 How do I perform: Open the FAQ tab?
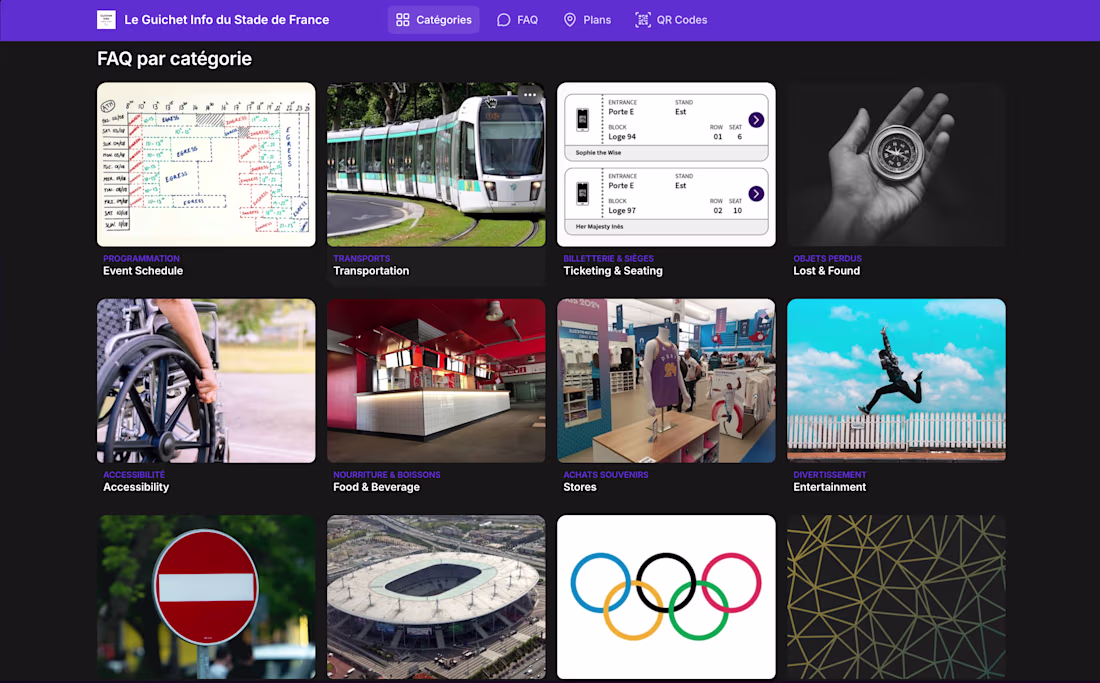517,20
